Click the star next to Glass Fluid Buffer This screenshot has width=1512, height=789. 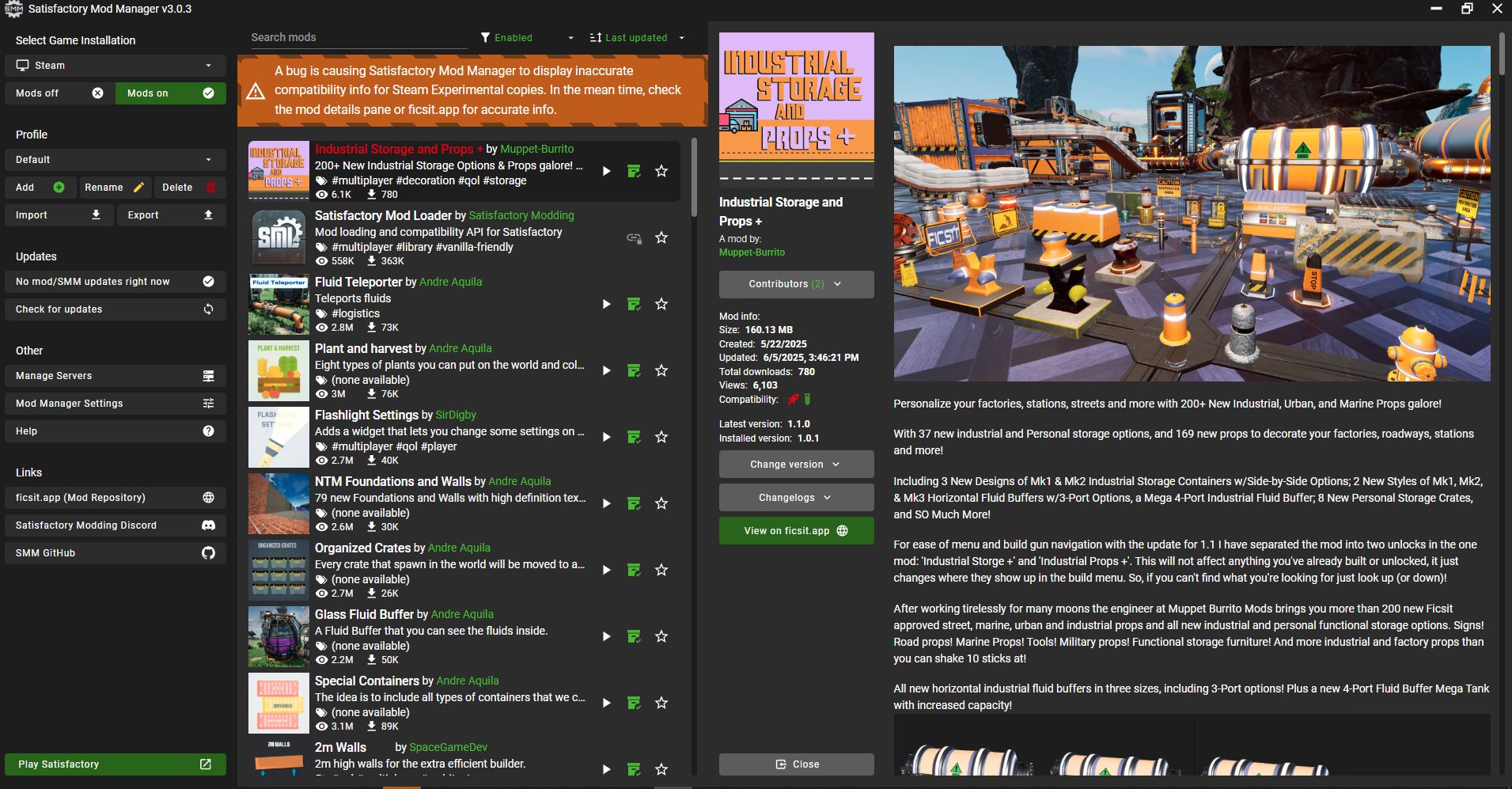pos(661,636)
